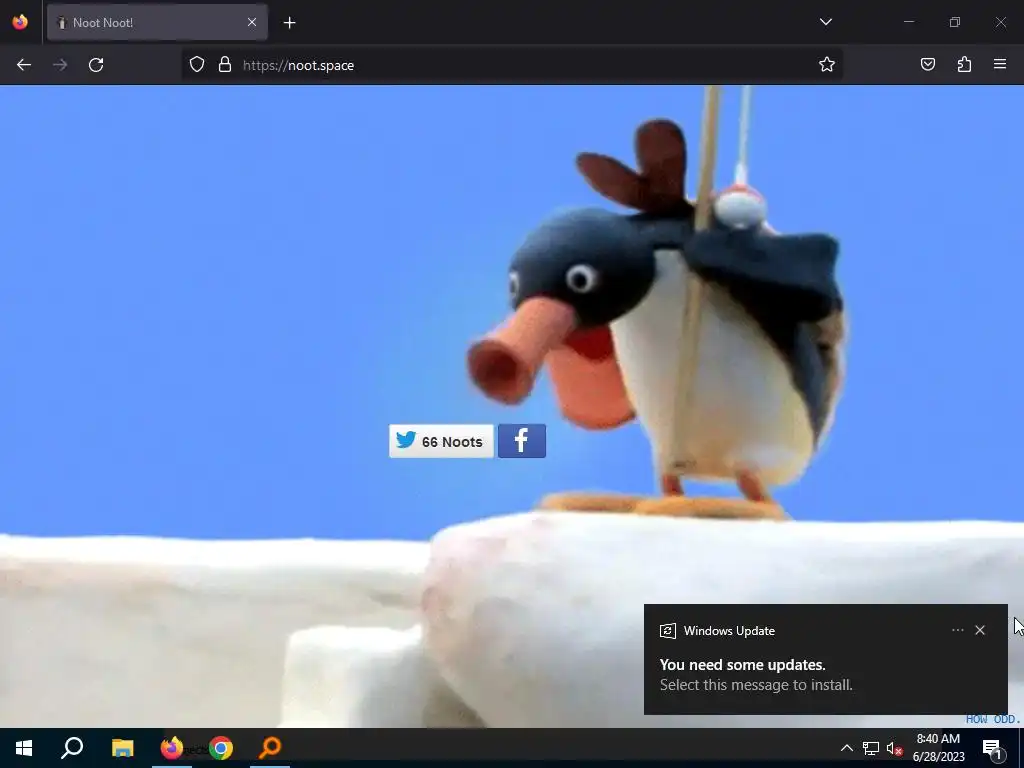
Task: Open Firefox application hamburger menu
Action: 1000,65
